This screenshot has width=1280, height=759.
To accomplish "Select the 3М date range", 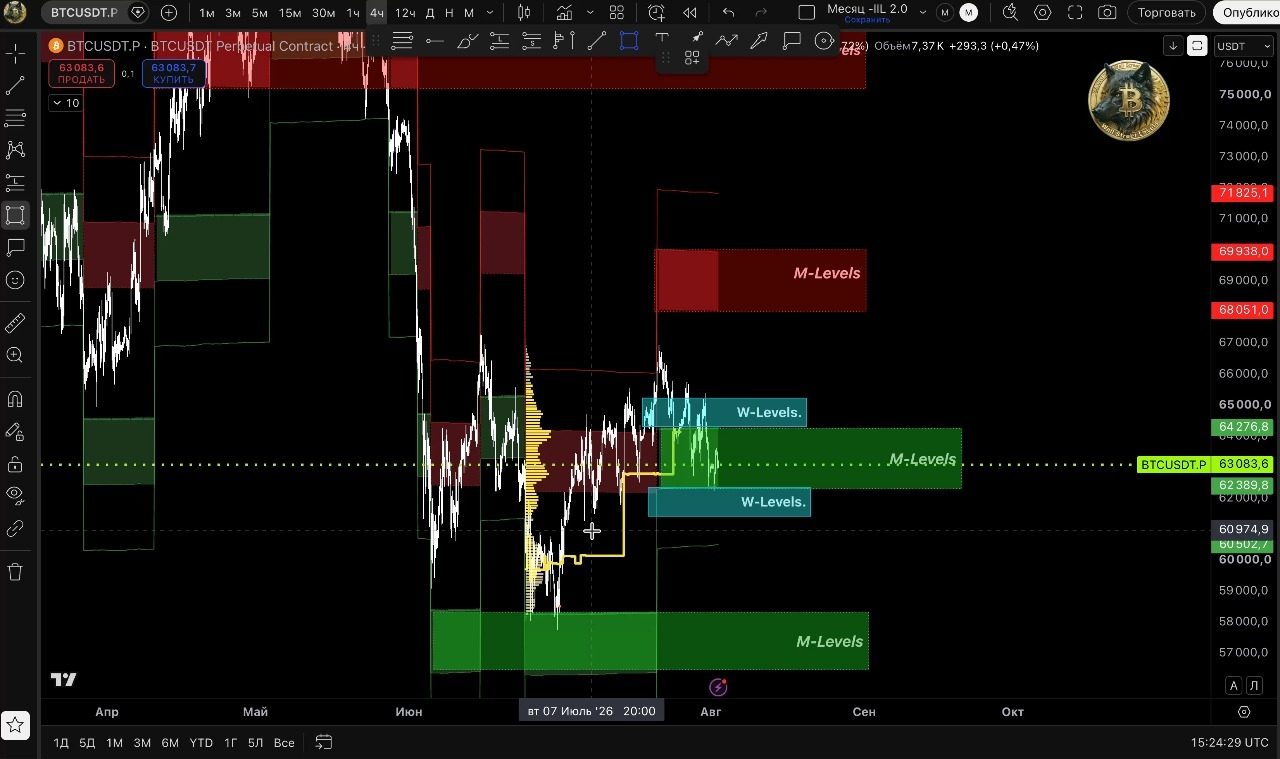I will [142, 743].
